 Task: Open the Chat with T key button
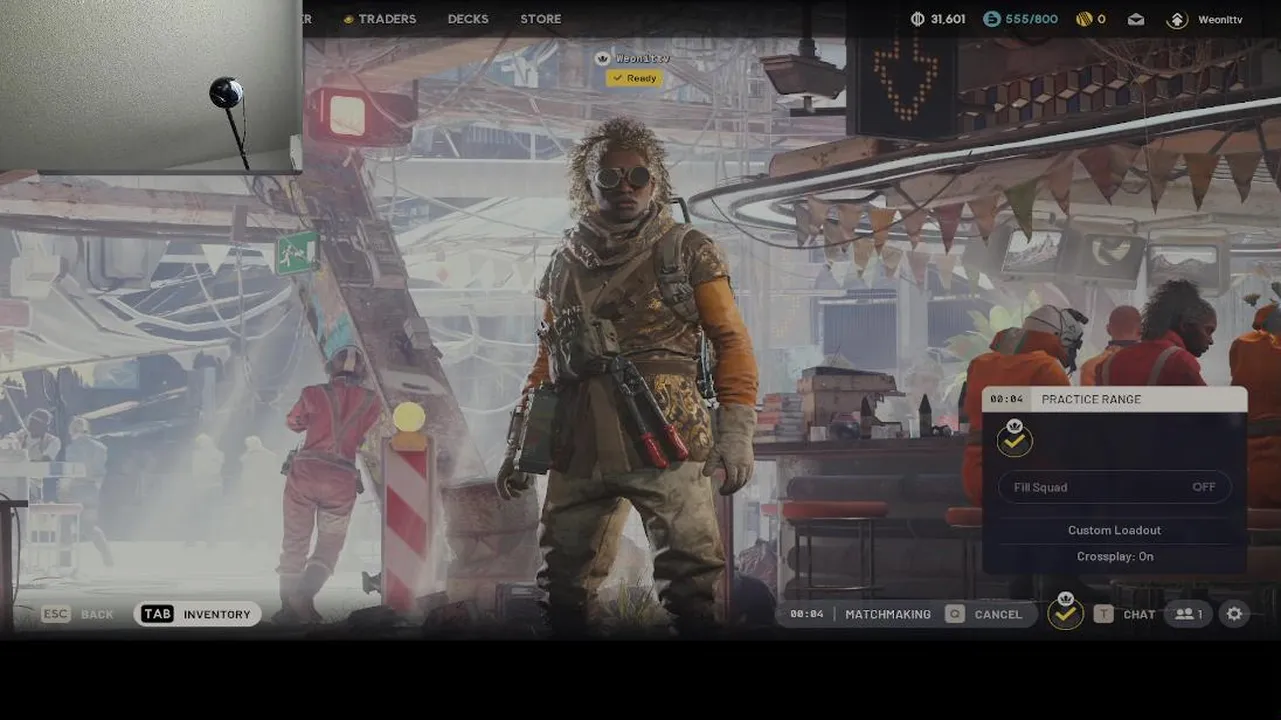[1124, 614]
